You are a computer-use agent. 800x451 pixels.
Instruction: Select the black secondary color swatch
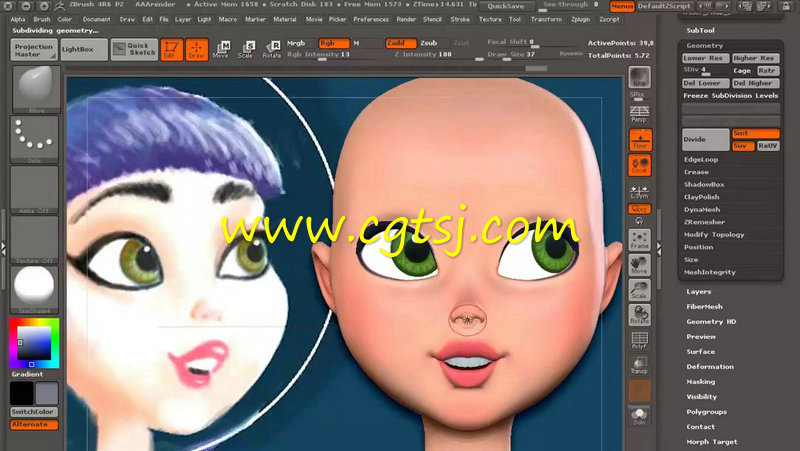click(21, 393)
